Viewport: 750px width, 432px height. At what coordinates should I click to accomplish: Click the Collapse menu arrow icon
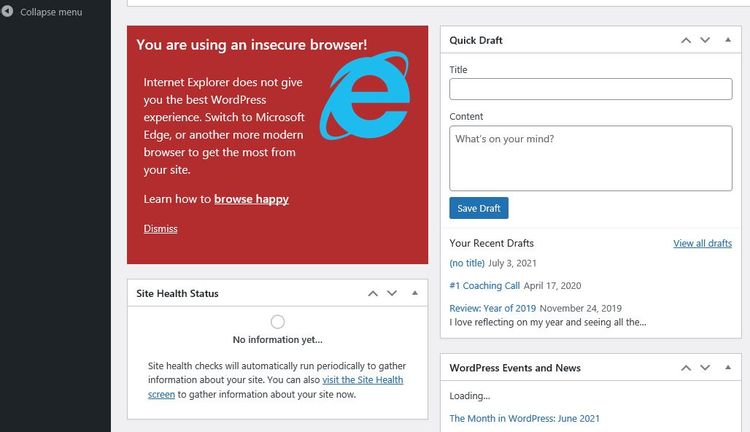coord(7,11)
